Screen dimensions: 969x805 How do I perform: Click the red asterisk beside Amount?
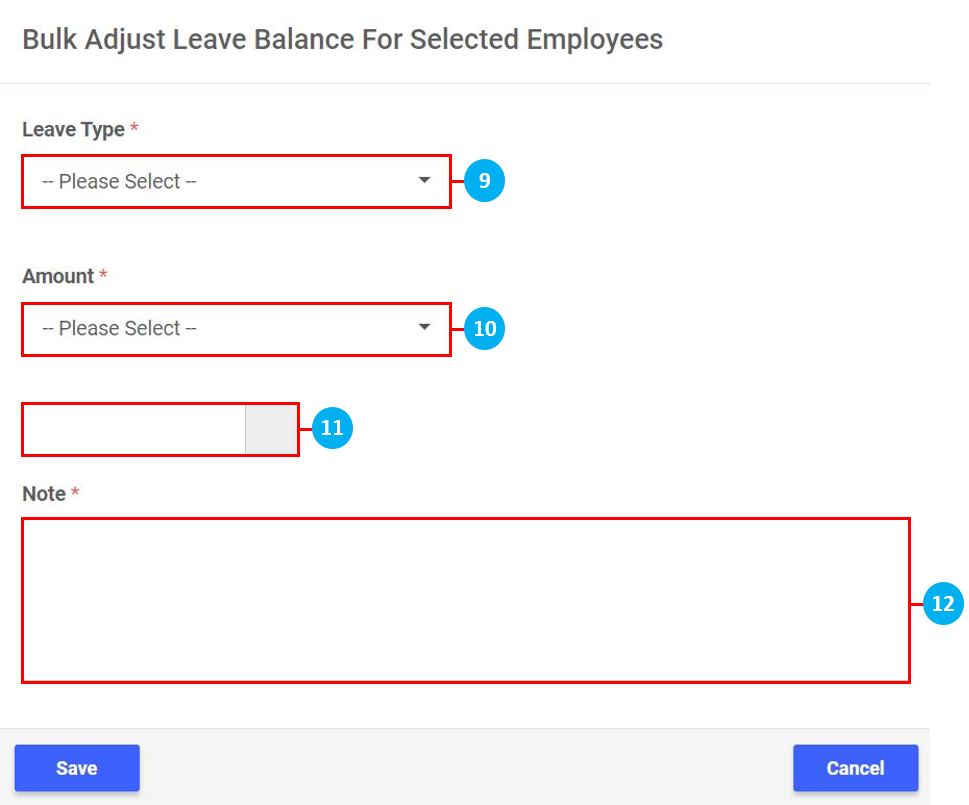(103, 276)
